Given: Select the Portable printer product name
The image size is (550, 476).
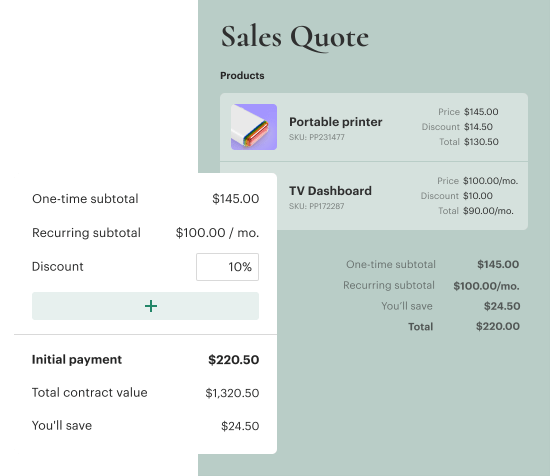Looking at the screenshot, I should point(335,122).
